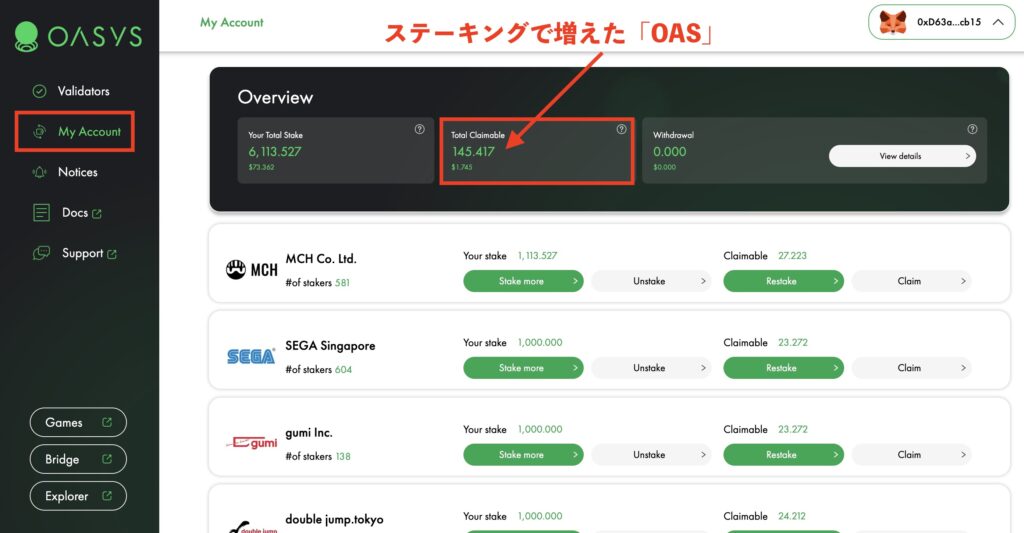This screenshot has width=1024, height=533.
Task: Click the Notices bell icon
Action: [x=39, y=172]
